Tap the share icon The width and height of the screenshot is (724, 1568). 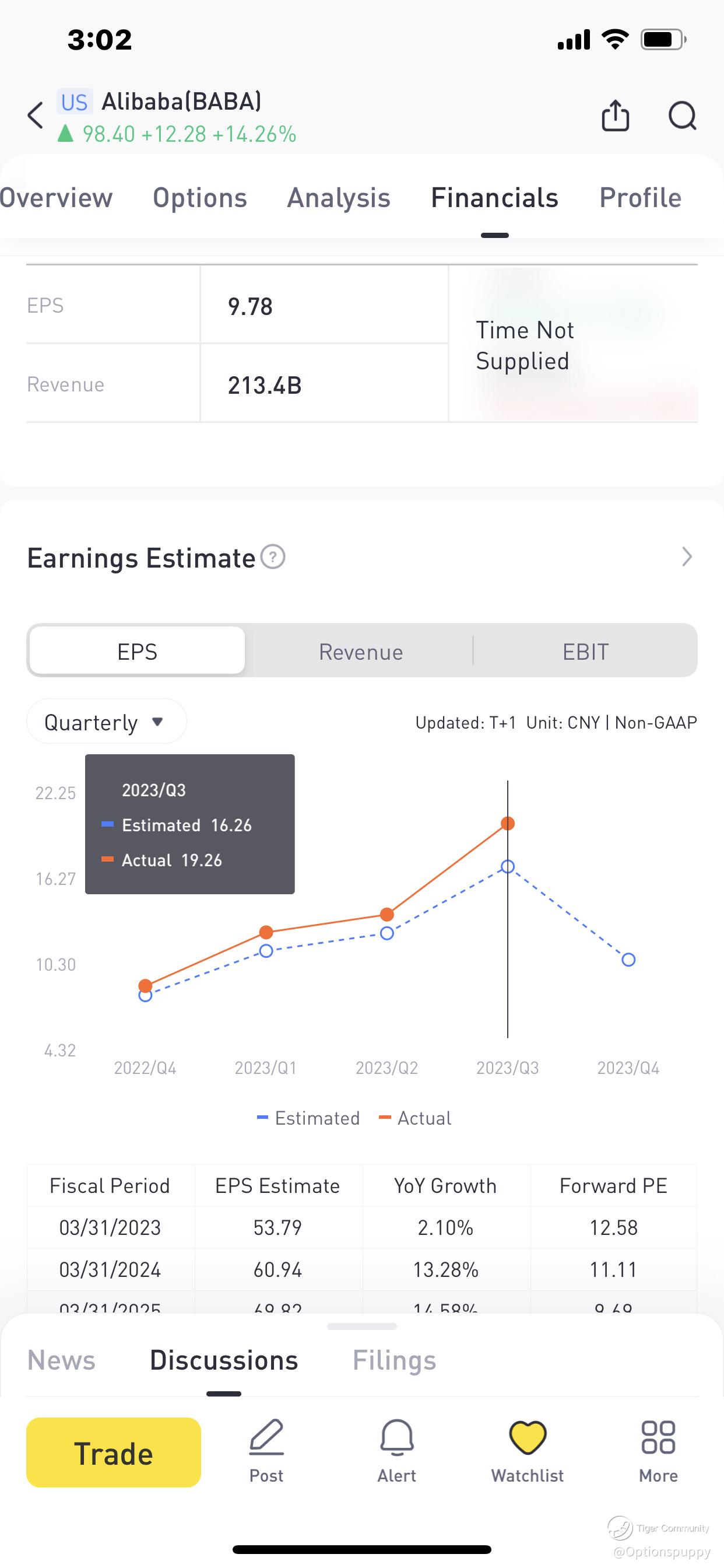615,116
